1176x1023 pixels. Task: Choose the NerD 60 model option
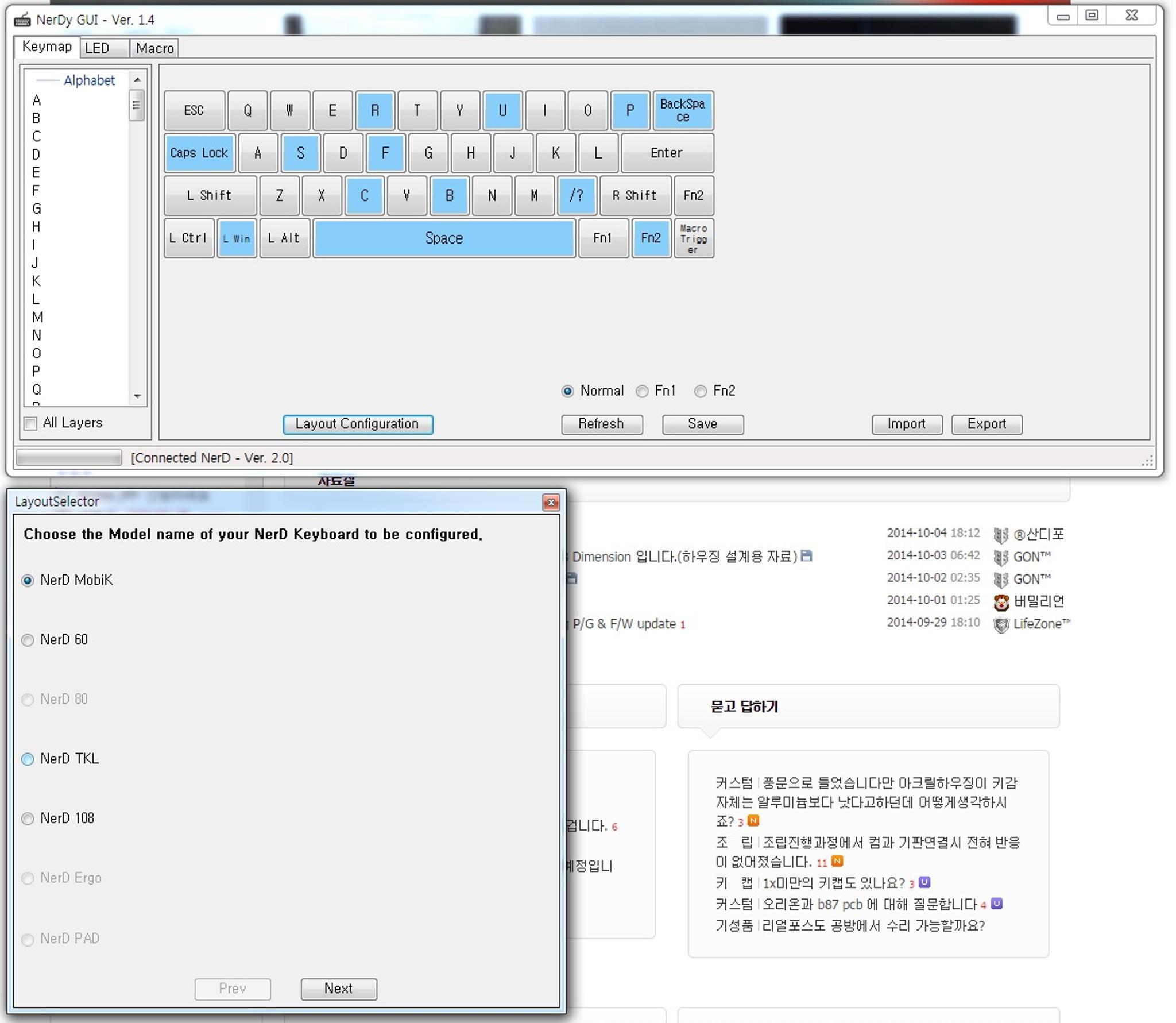click(x=28, y=640)
